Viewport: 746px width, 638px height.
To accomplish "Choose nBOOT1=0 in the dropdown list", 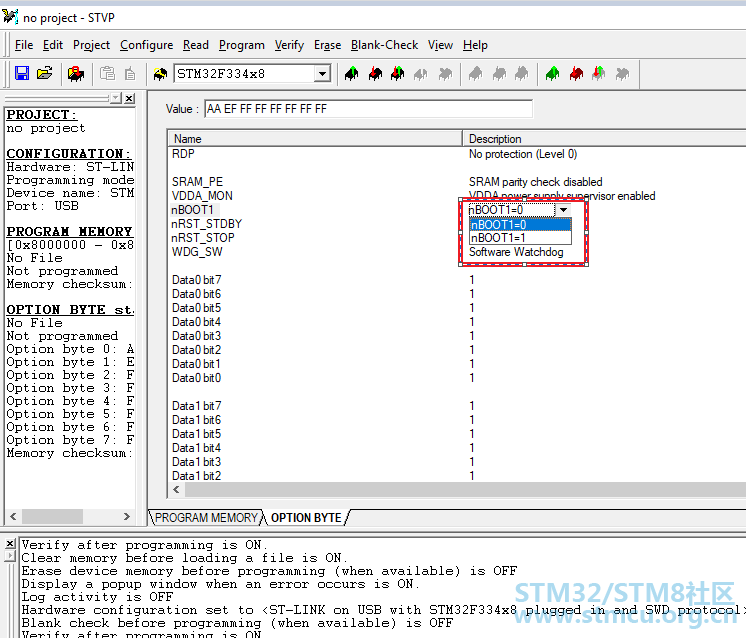I will click(520, 225).
